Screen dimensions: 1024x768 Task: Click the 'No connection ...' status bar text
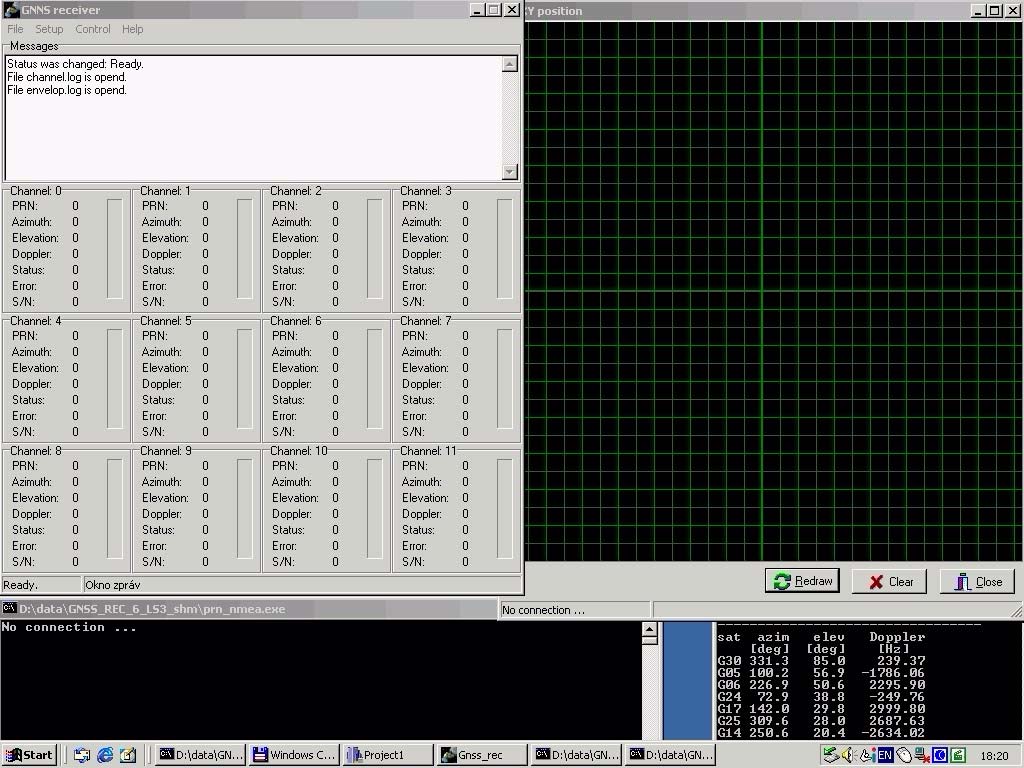pyautogui.click(x=543, y=610)
